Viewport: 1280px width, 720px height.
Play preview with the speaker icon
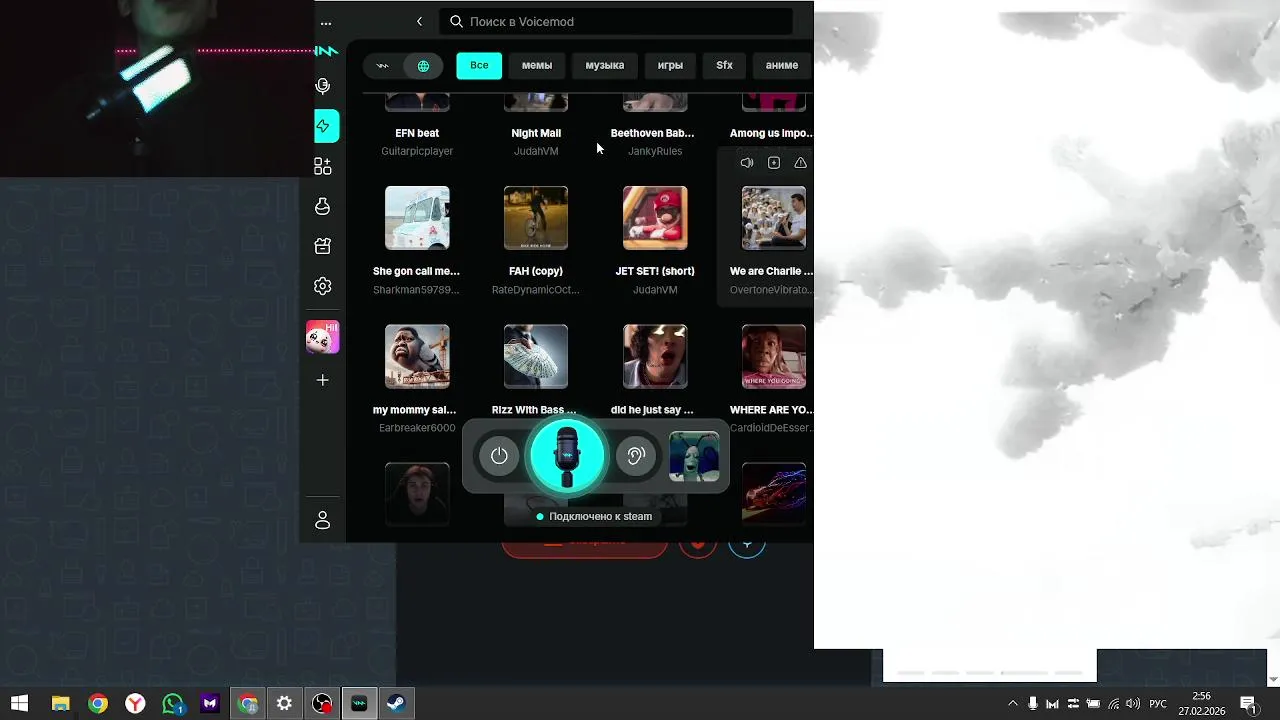point(746,163)
